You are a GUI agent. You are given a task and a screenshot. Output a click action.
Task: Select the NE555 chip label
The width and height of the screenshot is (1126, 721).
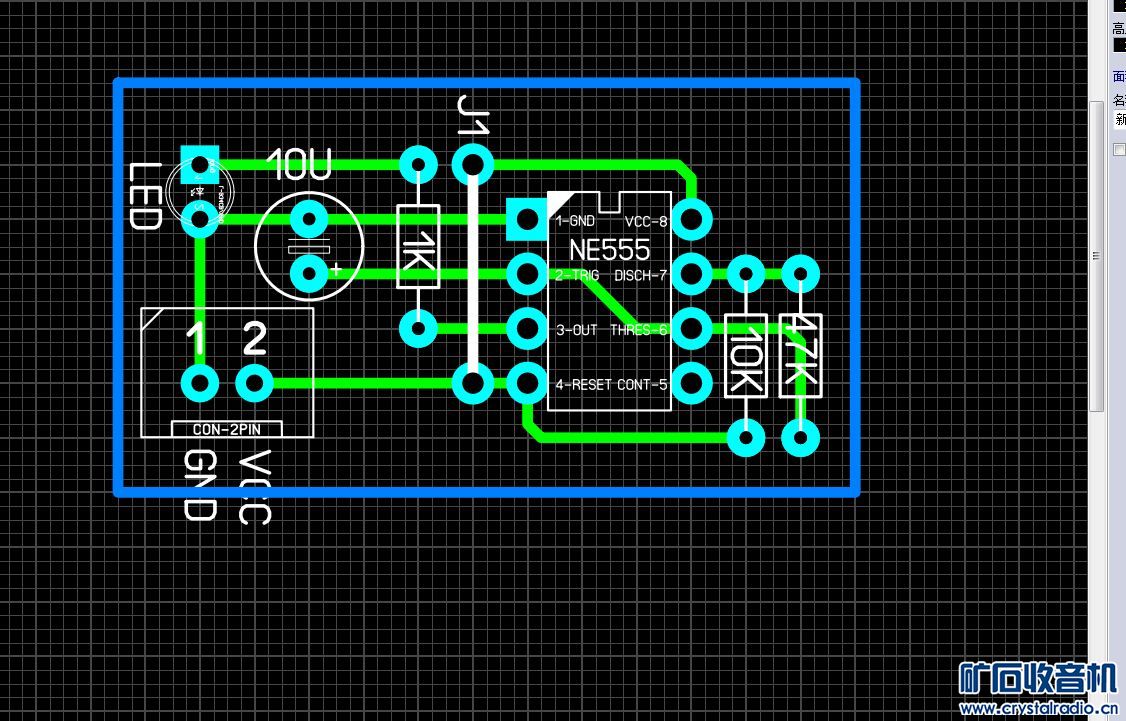tap(610, 250)
